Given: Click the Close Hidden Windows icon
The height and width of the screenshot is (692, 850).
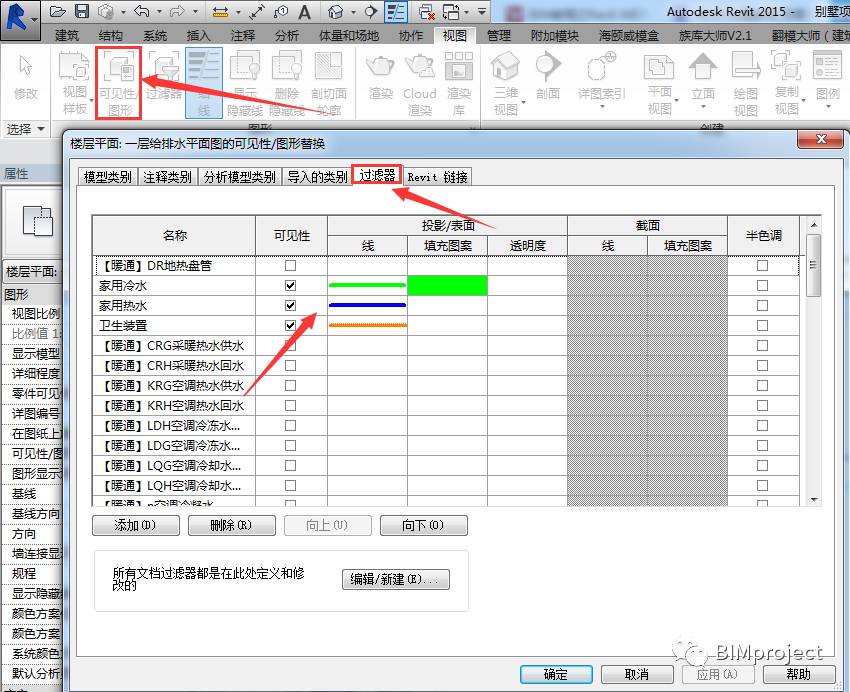Looking at the screenshot, I should pos(427,12).
